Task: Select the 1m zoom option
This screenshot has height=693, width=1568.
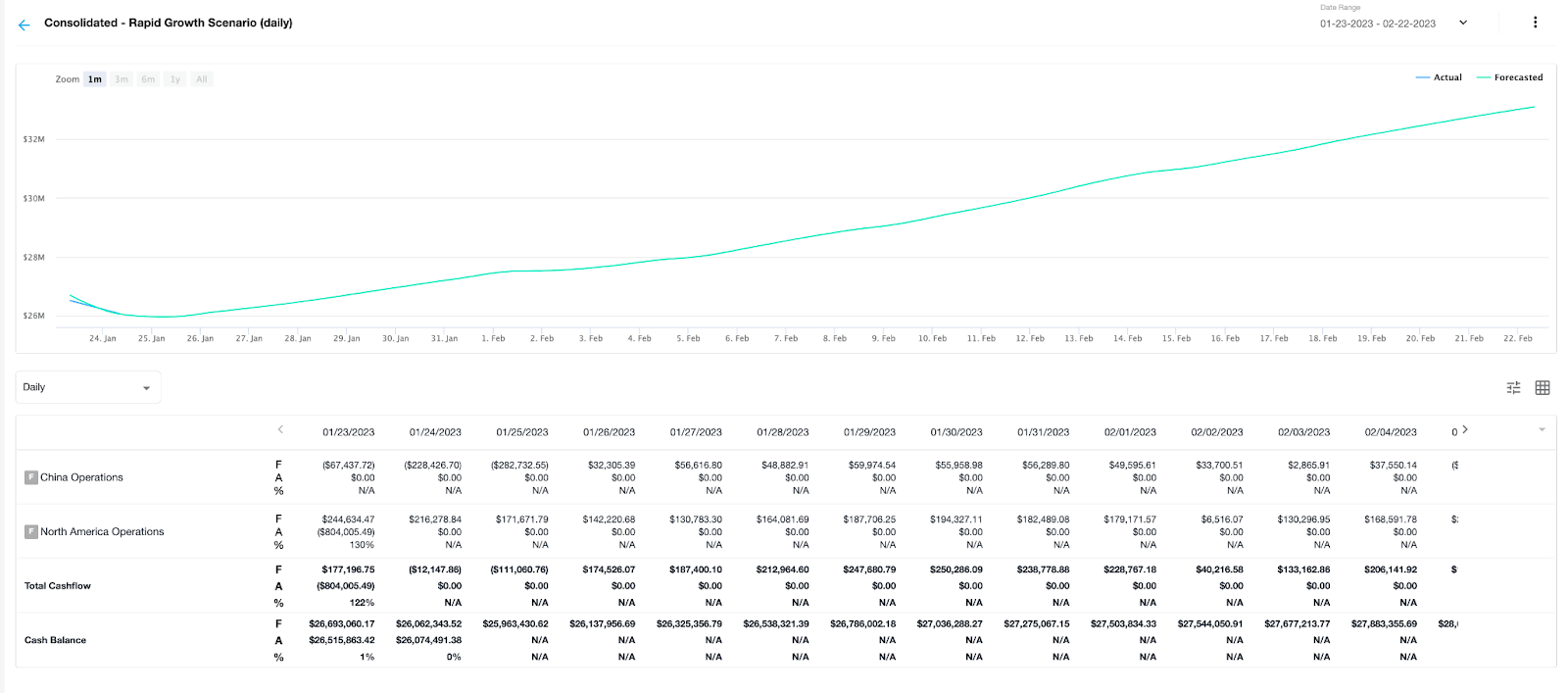Action: click(x=95, y=79)
